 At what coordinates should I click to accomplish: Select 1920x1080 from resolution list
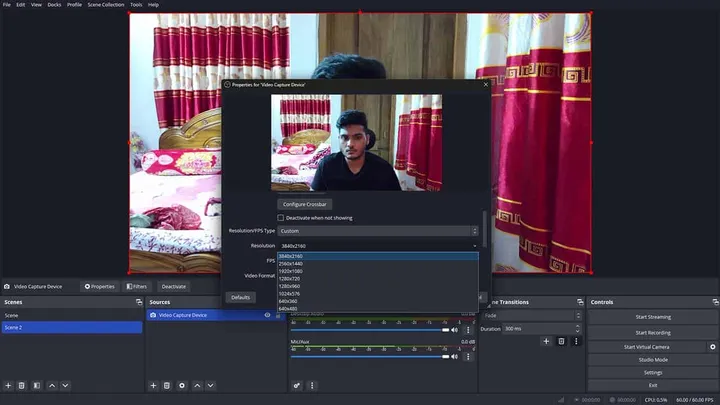(292, 271)
